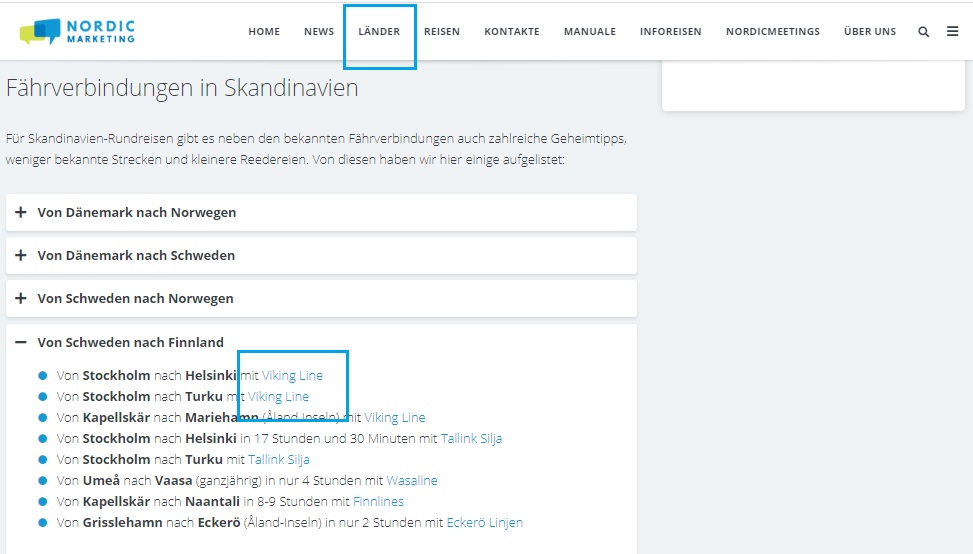The width and height of the screenshot is (973, 554).
Task: Open Viking Line link for Stockholm–Helsinki
Action: click(292, 375)
